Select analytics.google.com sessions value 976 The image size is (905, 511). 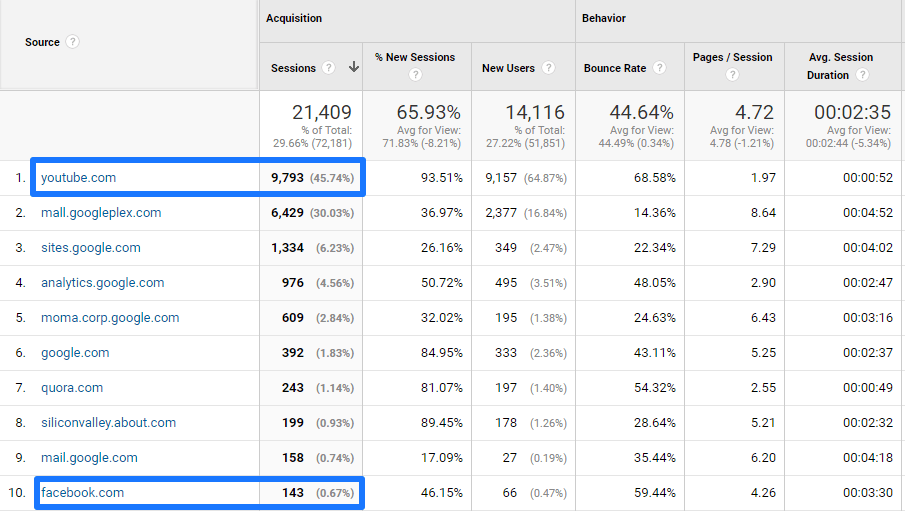pos(293,283)
